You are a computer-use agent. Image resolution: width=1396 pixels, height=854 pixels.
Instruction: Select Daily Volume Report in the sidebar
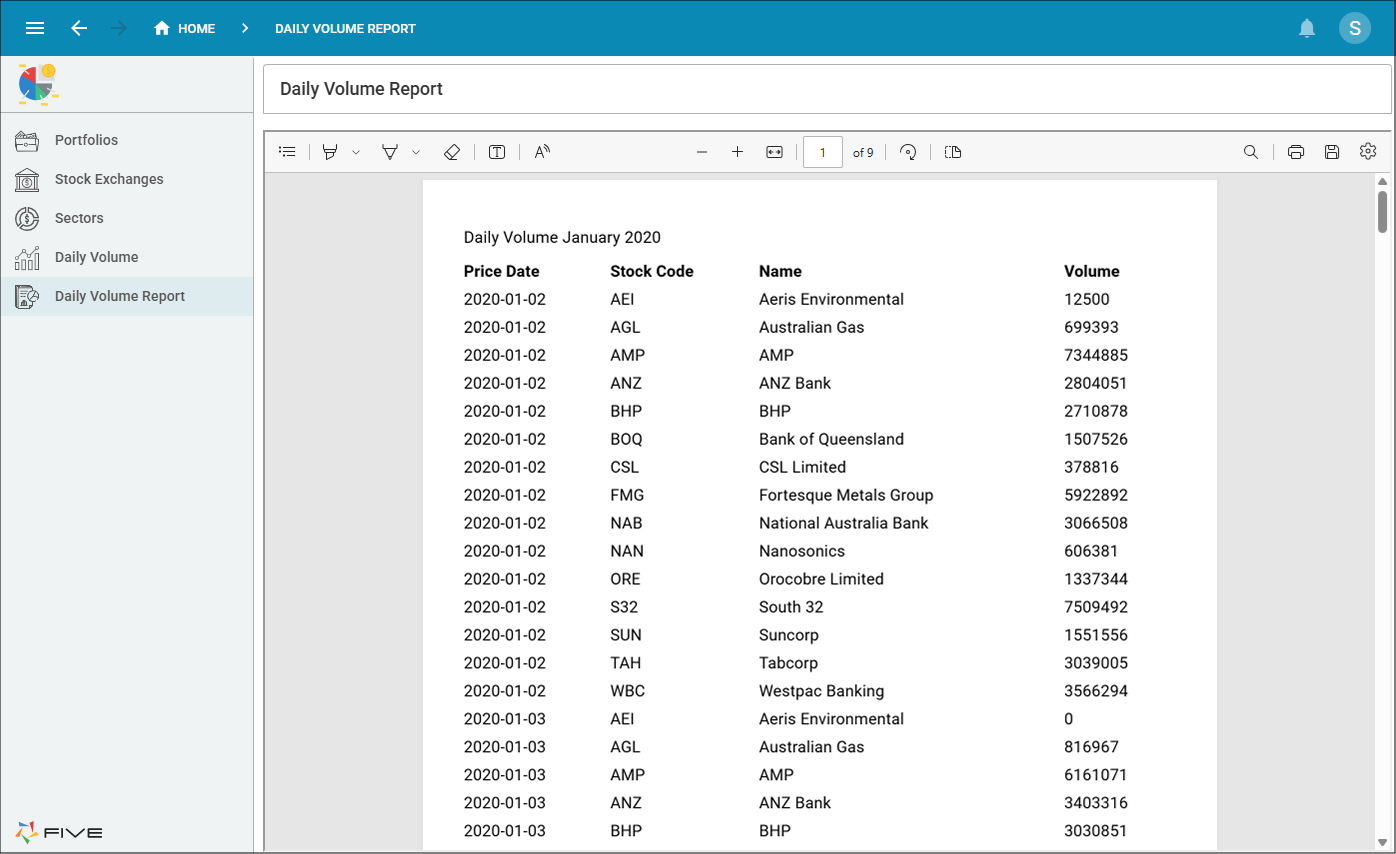tap(127, 296)
